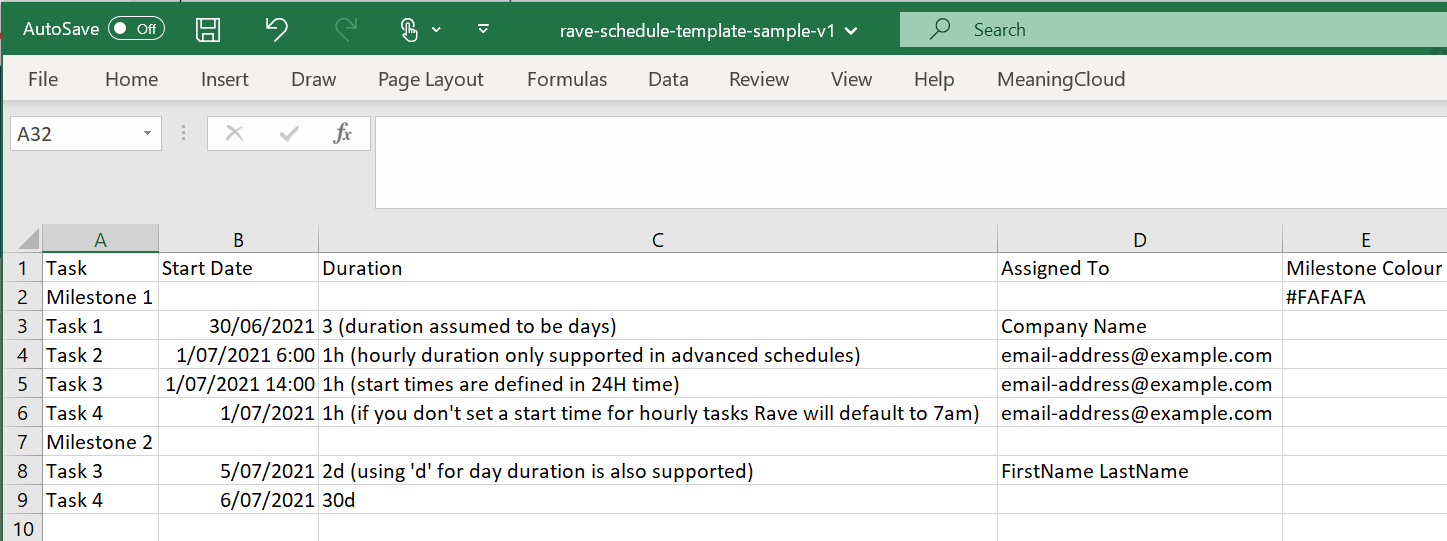Select column C header
Viewport: 1447px width, 541px height.
coord(657,240)
